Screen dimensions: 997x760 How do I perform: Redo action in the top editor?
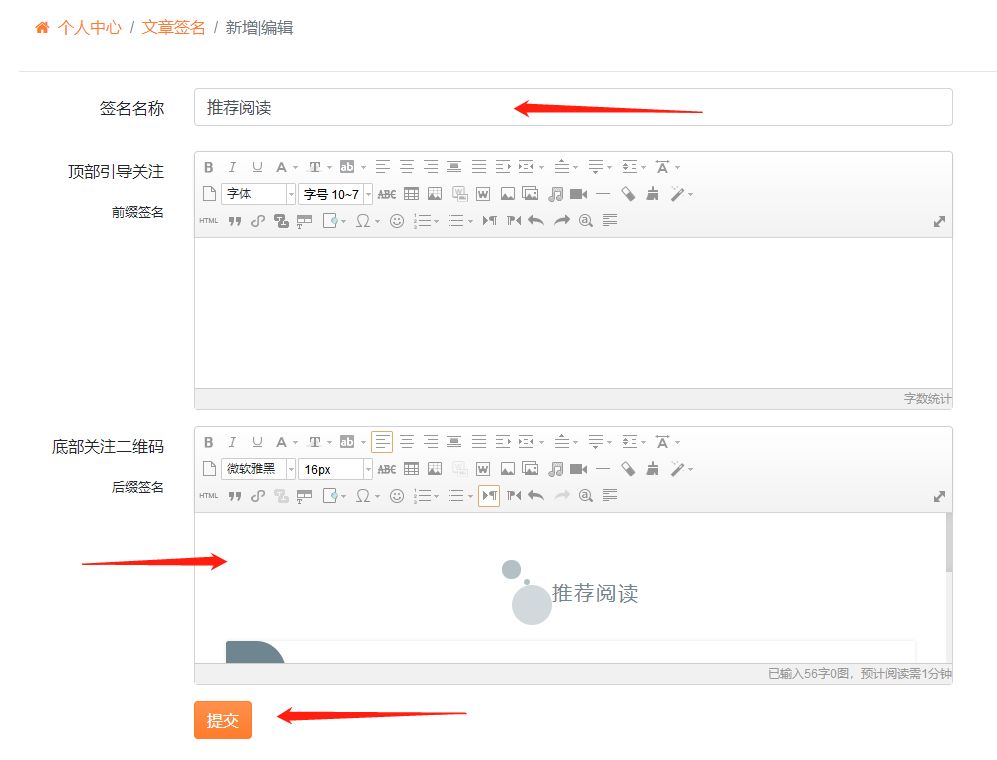561,221
